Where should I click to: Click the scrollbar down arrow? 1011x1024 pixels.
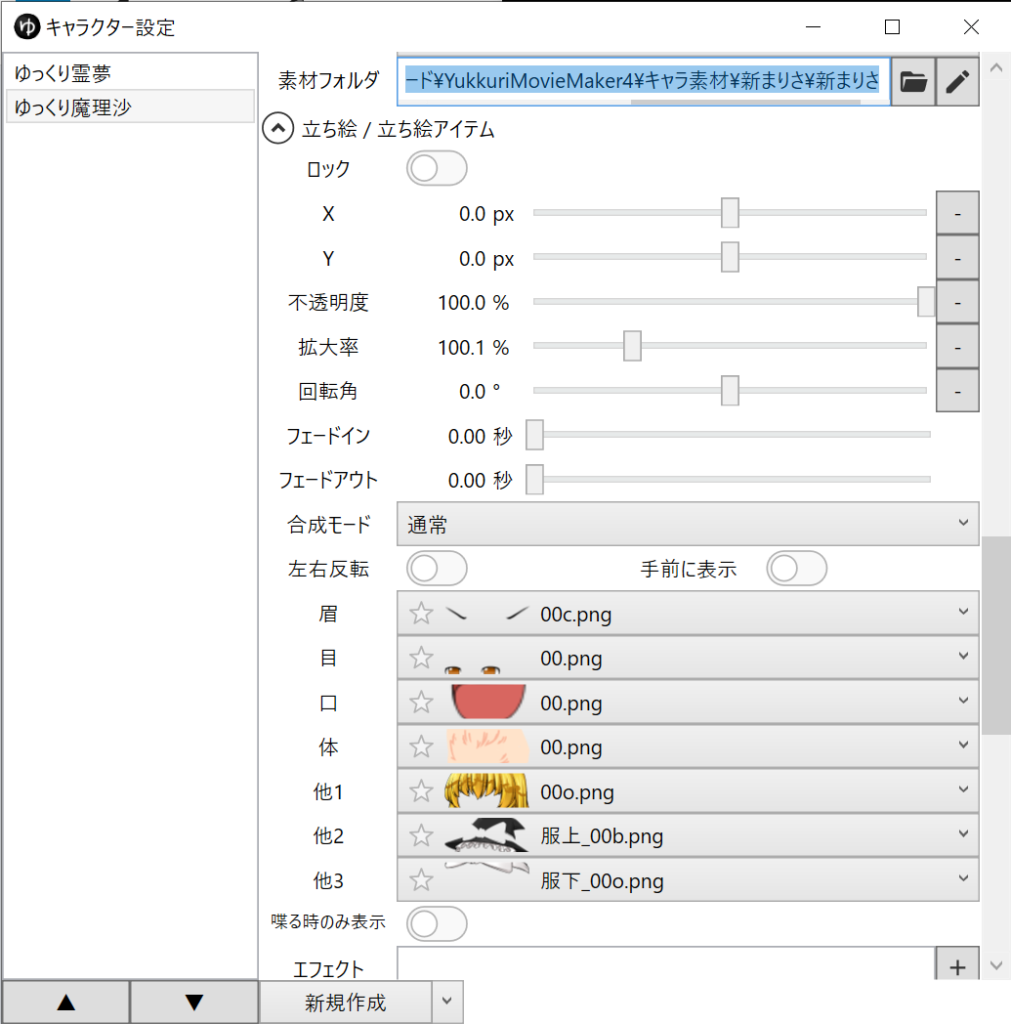(996, 965)
